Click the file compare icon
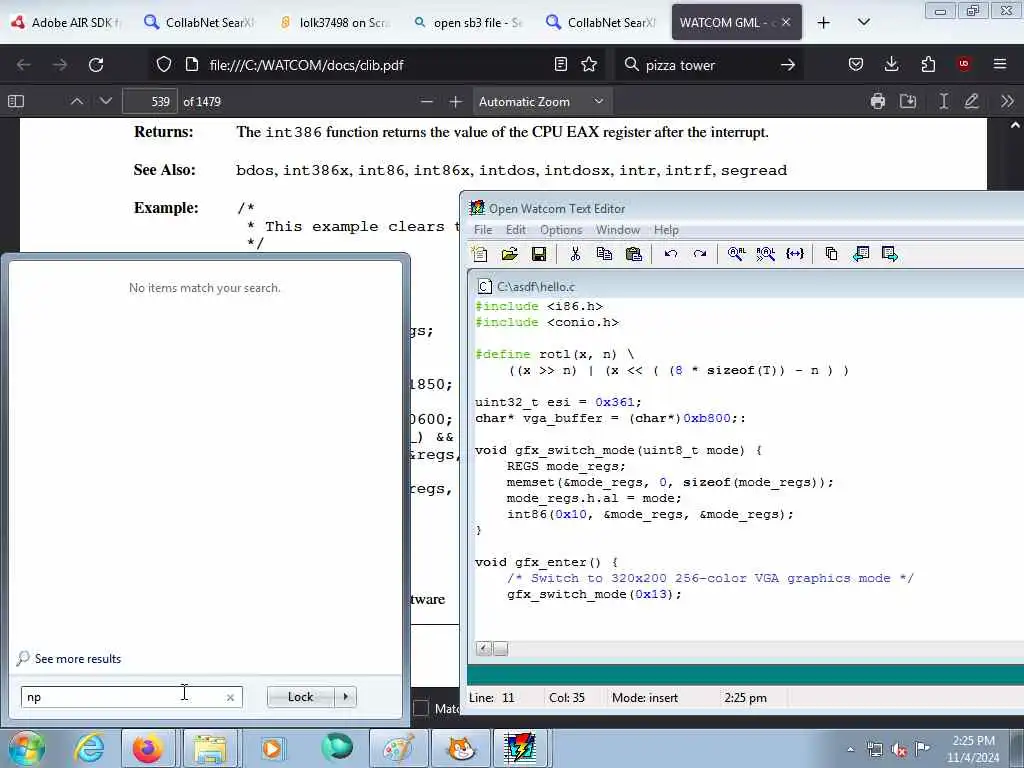 pos(831,254)
